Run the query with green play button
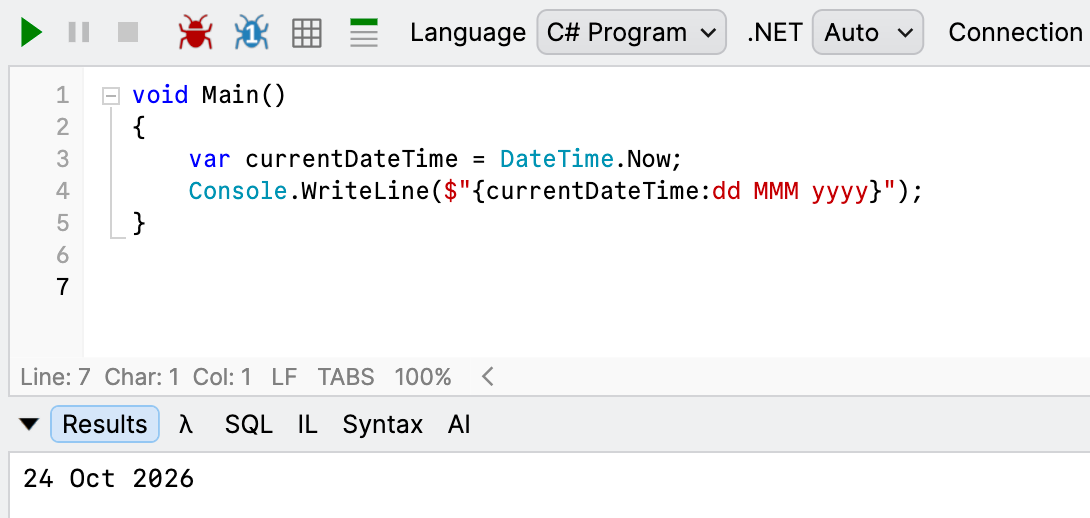1090x518 pixels. 31,33
